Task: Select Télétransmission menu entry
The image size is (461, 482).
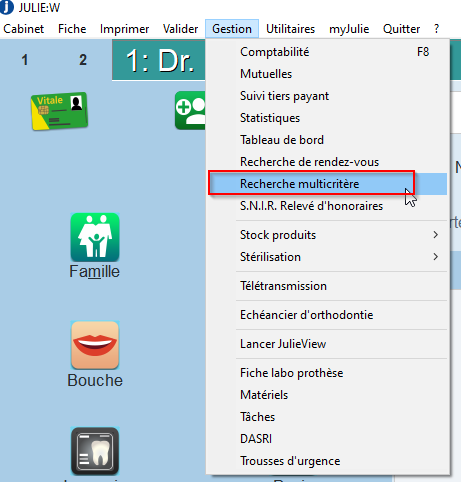Action: pos(328,286)
